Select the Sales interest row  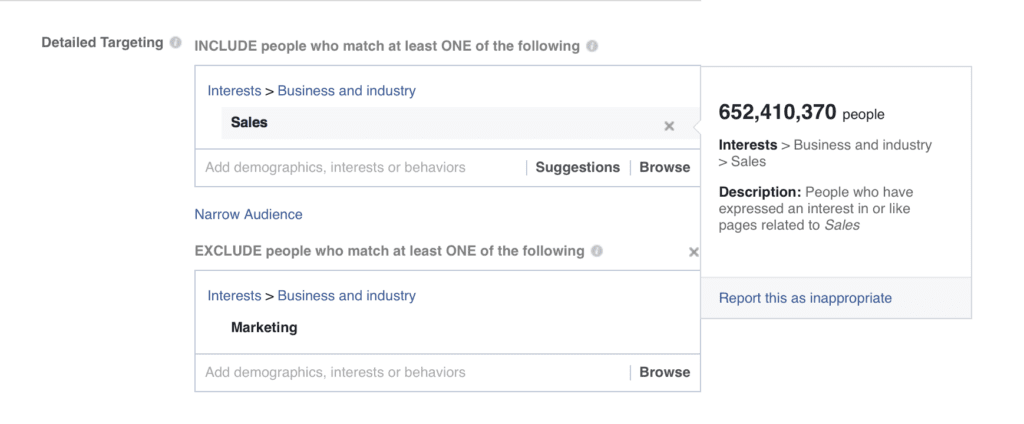[x=249, y=123]
